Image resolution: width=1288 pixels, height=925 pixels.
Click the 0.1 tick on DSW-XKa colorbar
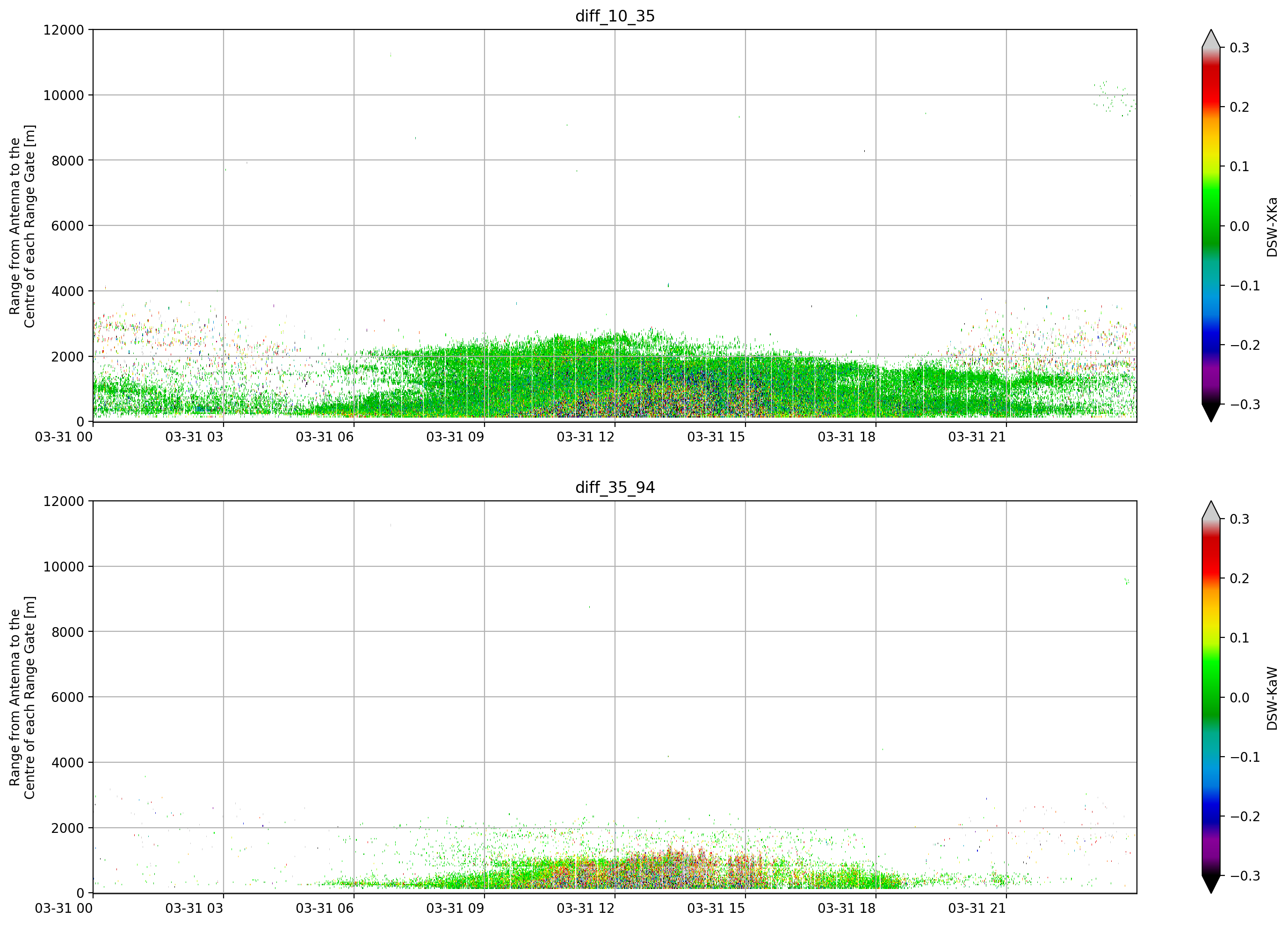pyautogui.click(x=1240, y=167)
